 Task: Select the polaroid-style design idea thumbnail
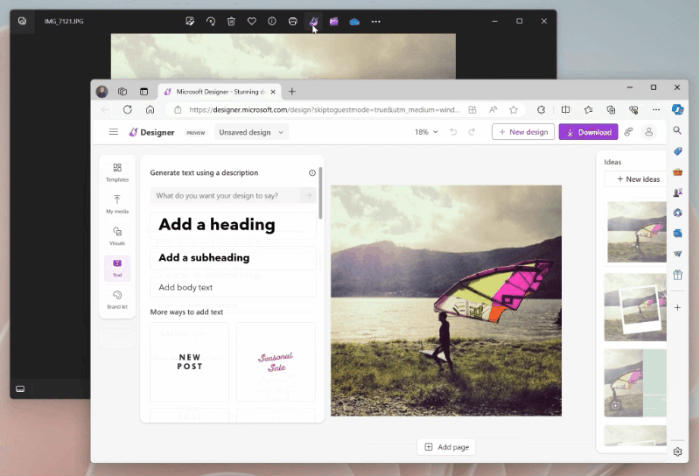(635, 307)
